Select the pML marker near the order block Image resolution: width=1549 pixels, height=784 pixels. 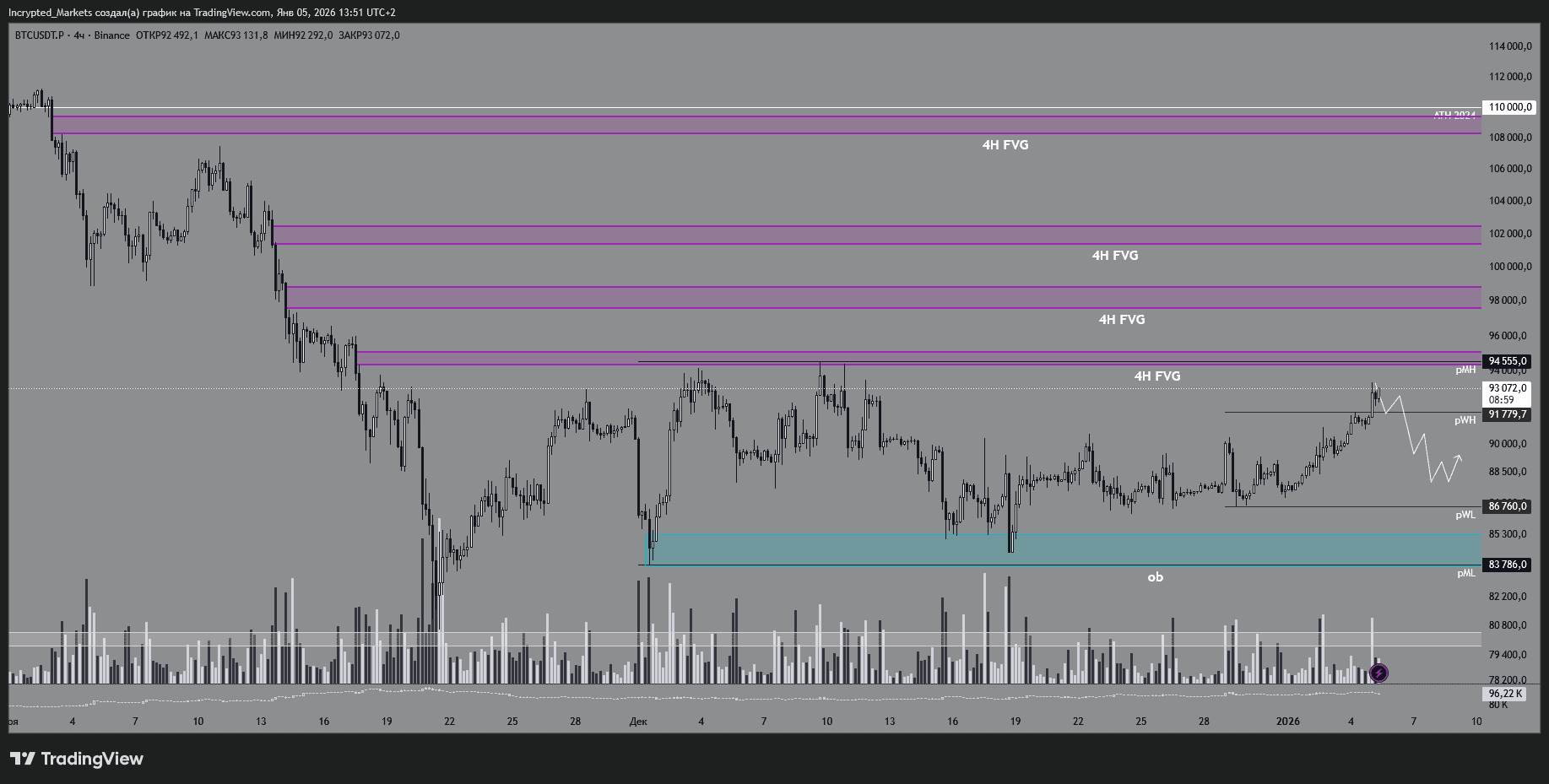[1465, 571]
